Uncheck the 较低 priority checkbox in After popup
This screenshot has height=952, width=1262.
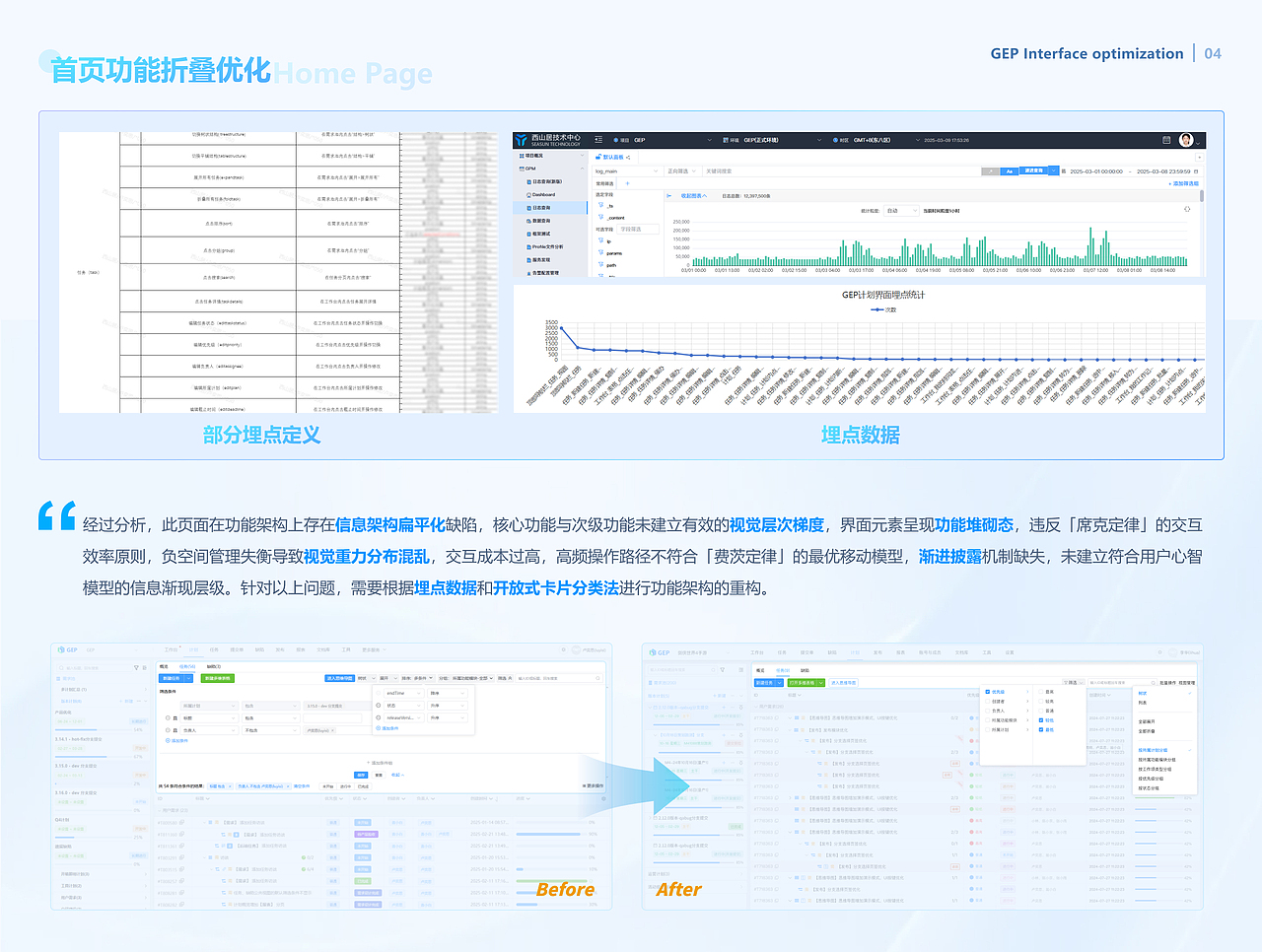tap(1041, 720)
